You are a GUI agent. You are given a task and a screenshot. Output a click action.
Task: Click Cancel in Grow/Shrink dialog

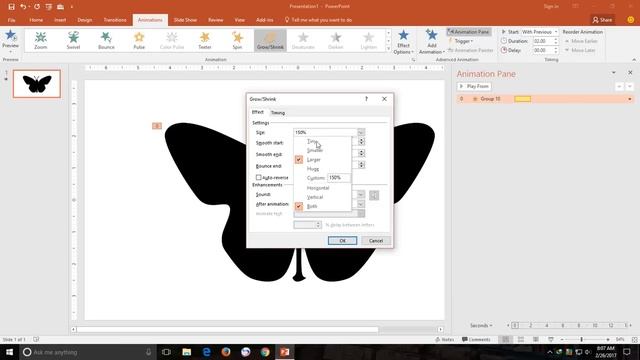[x=376, y=240]
